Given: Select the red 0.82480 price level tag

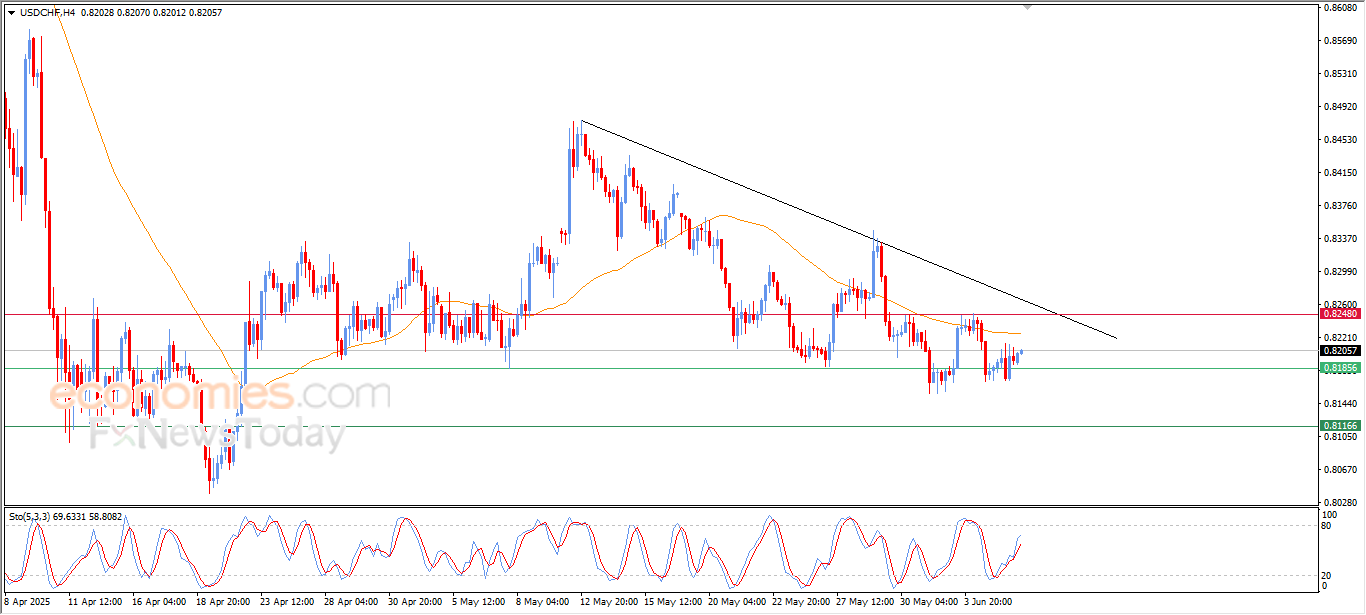Looking at the screenshot, I should click(1340, 314).
